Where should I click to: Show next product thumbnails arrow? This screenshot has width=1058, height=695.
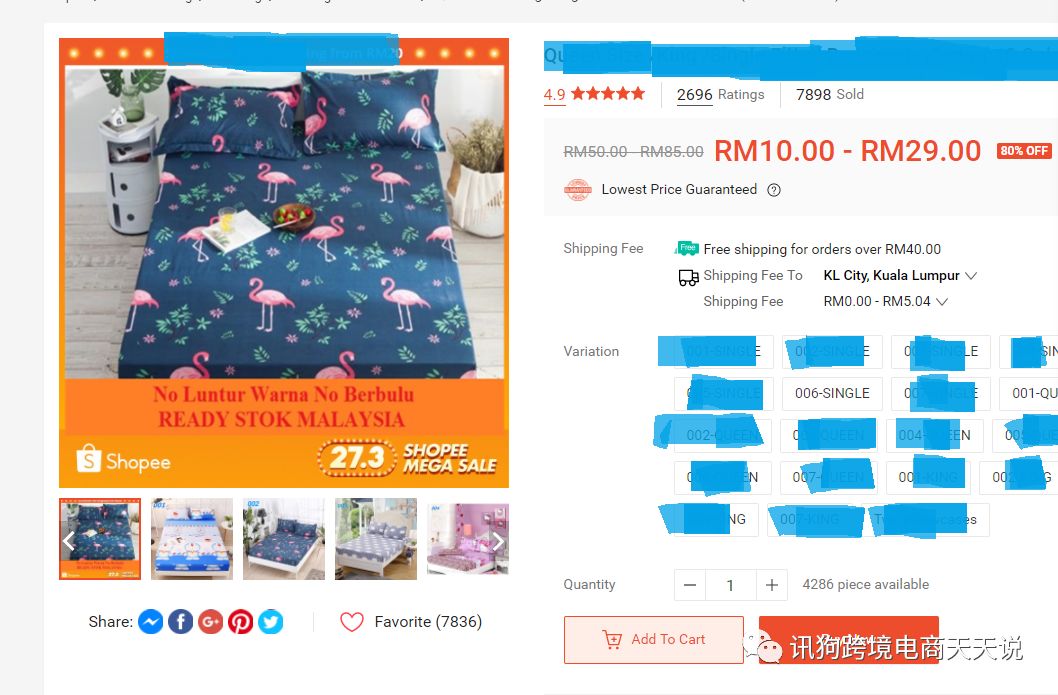pyautogui.click(x=497, y=541)
